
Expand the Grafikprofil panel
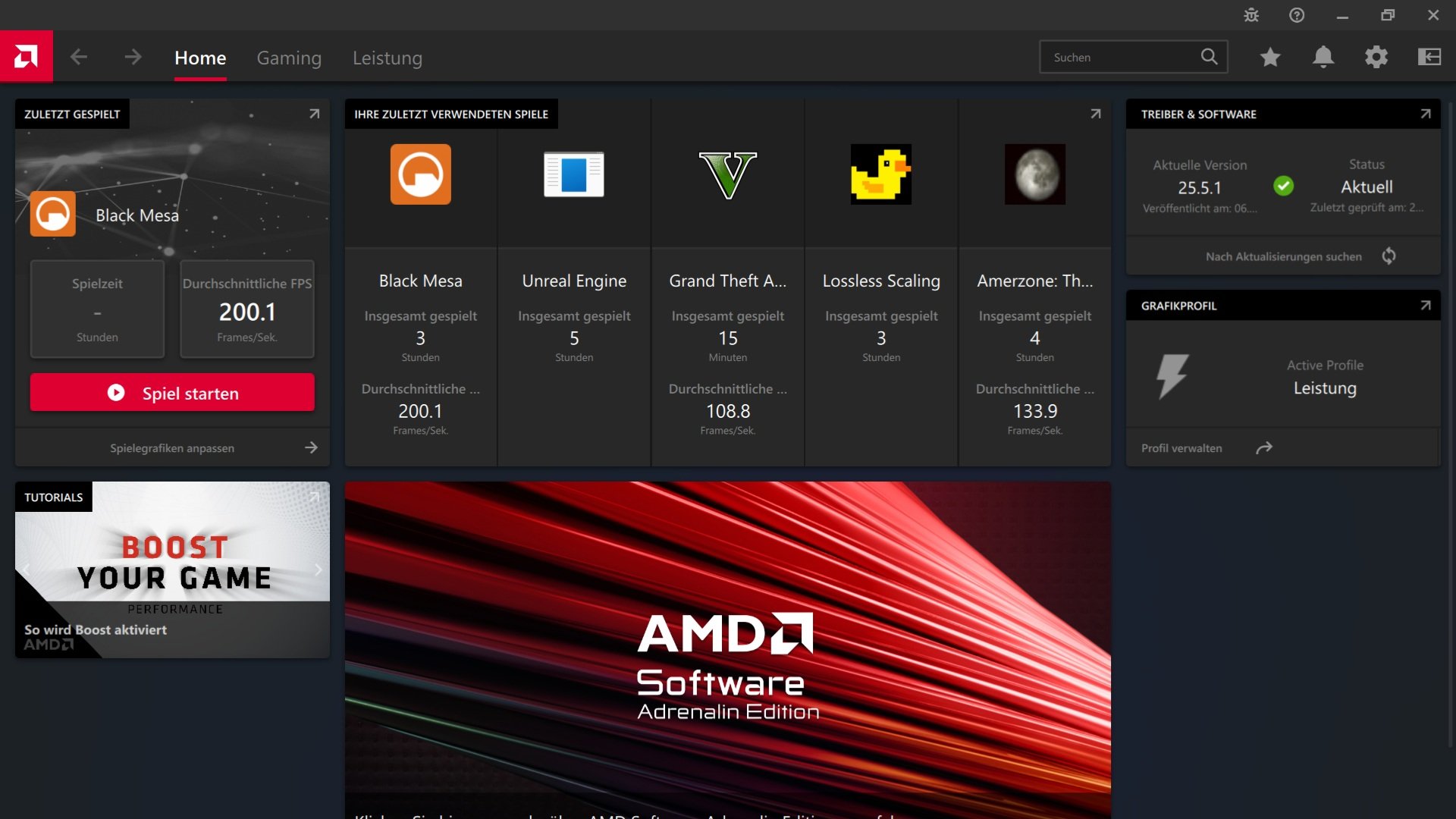pyautogui.click(x=1426, y=306)
